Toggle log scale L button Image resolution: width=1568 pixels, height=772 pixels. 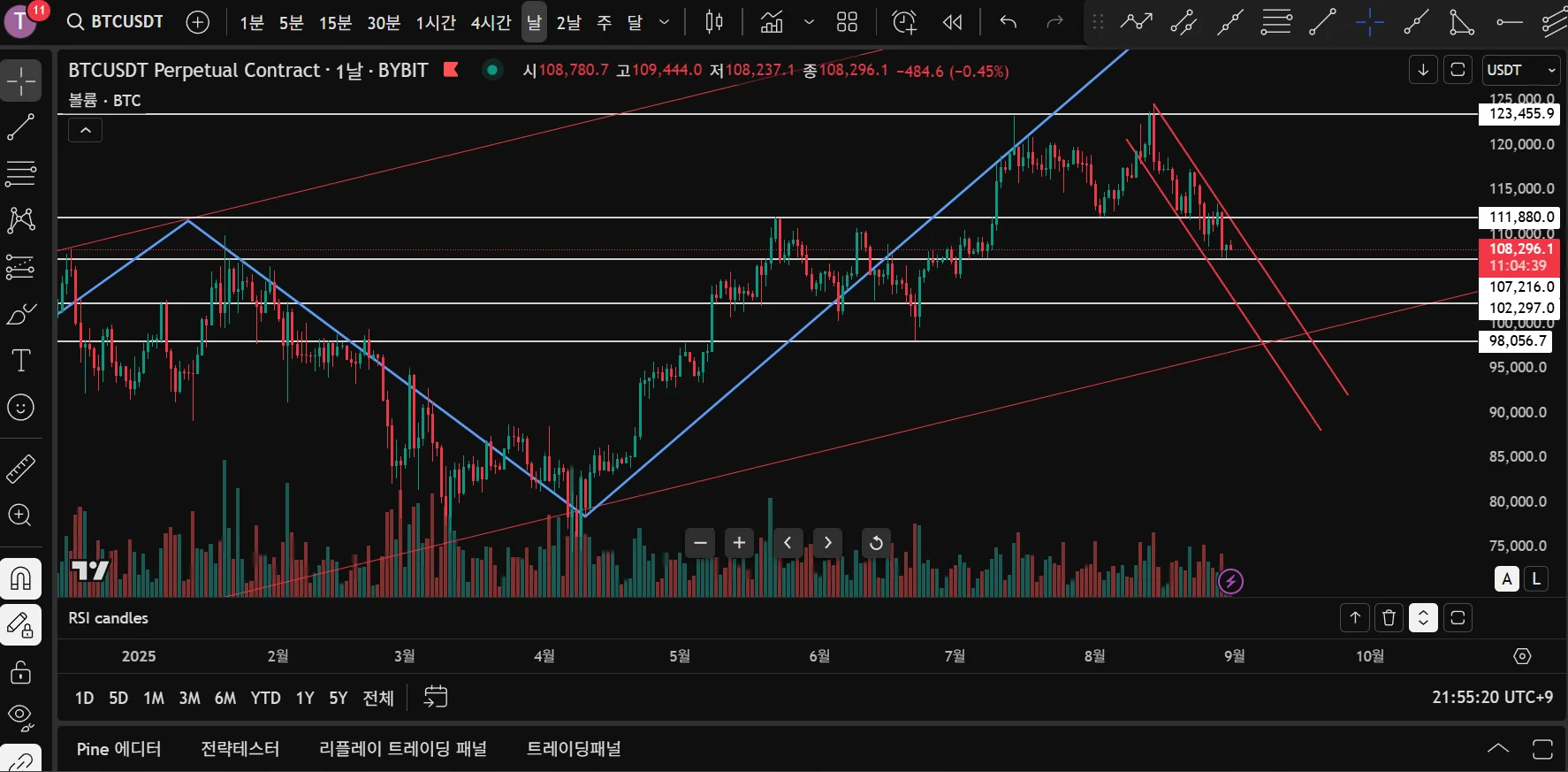tap(1536, 579)
